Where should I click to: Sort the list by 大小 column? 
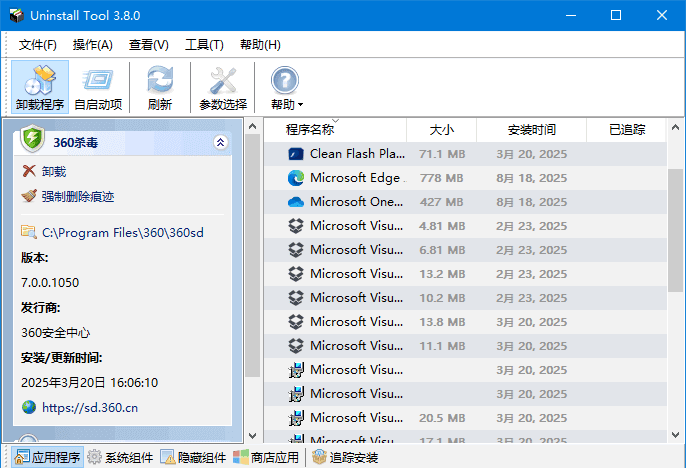[x=441, y=129]
